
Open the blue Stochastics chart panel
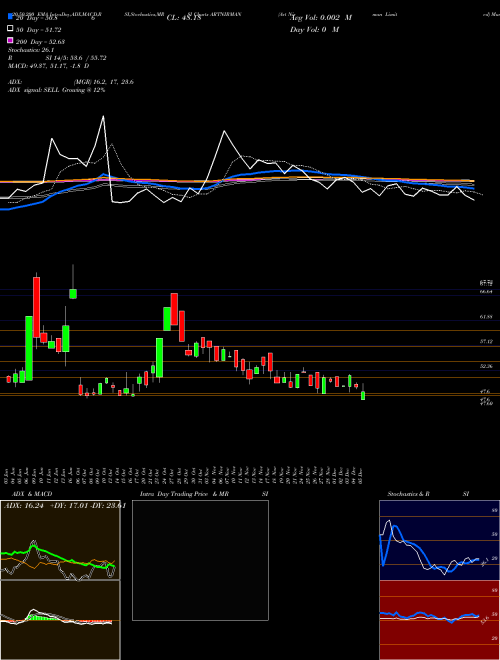[x=439, y=540]
